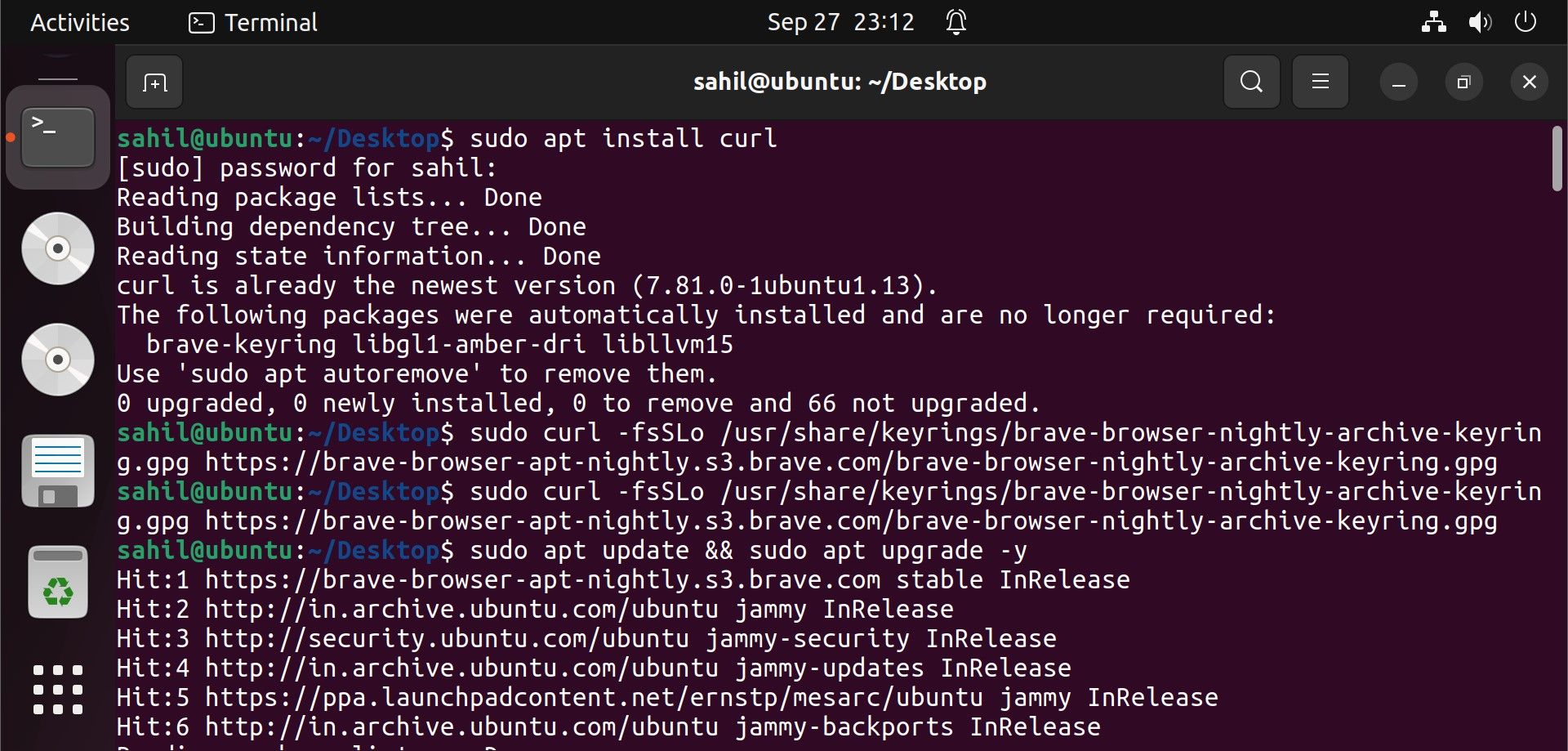The height and width of the screenshot is (751, 1568).
Task: Click the power icon in the top bar
Action: point(1525,22)
